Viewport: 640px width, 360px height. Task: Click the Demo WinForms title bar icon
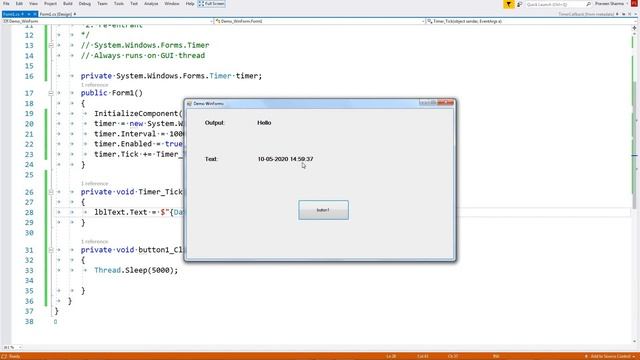click(x=189, y=104)
